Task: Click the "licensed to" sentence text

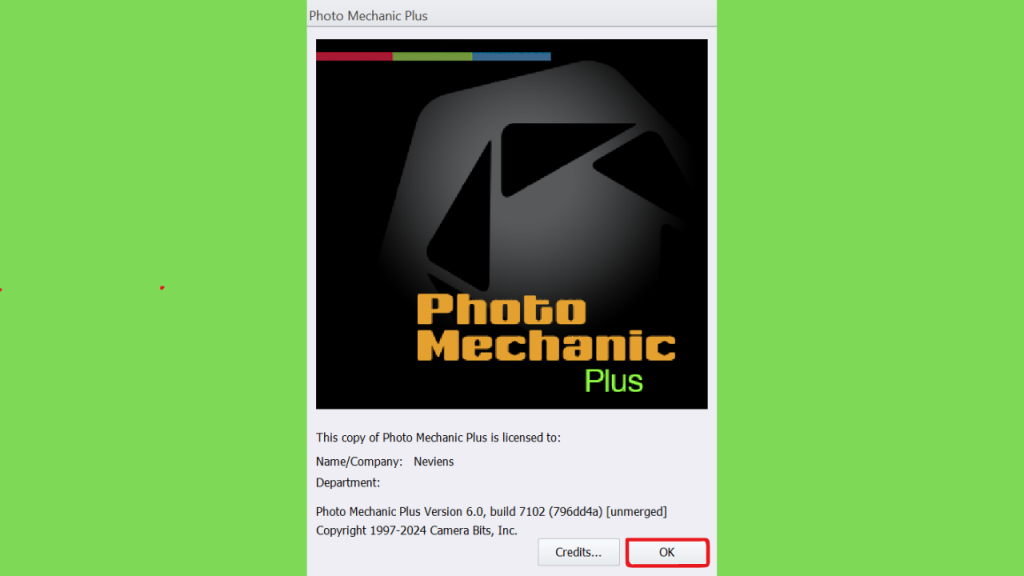Action: pos(438,438)
